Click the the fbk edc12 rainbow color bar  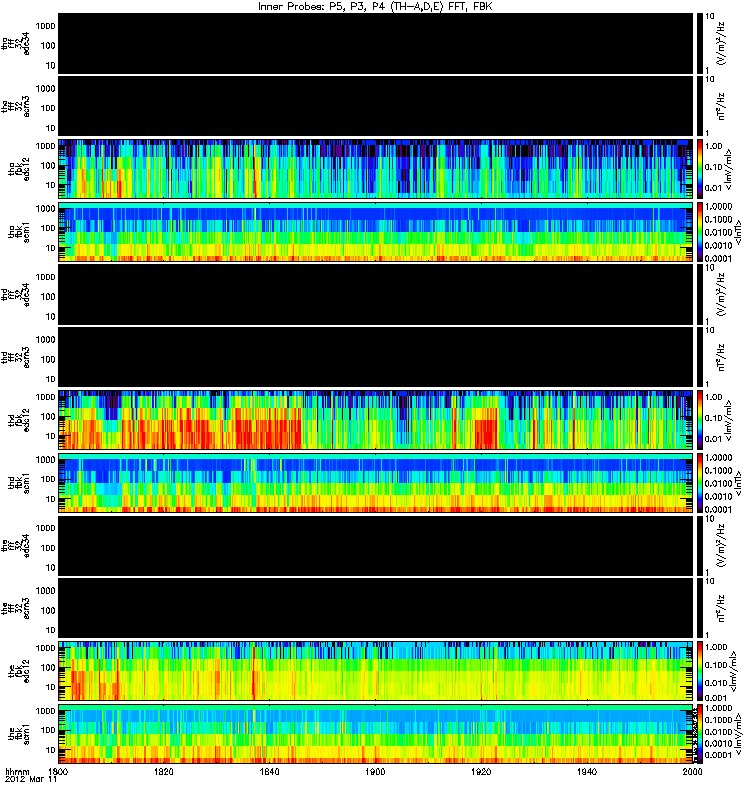coord(700,671)
